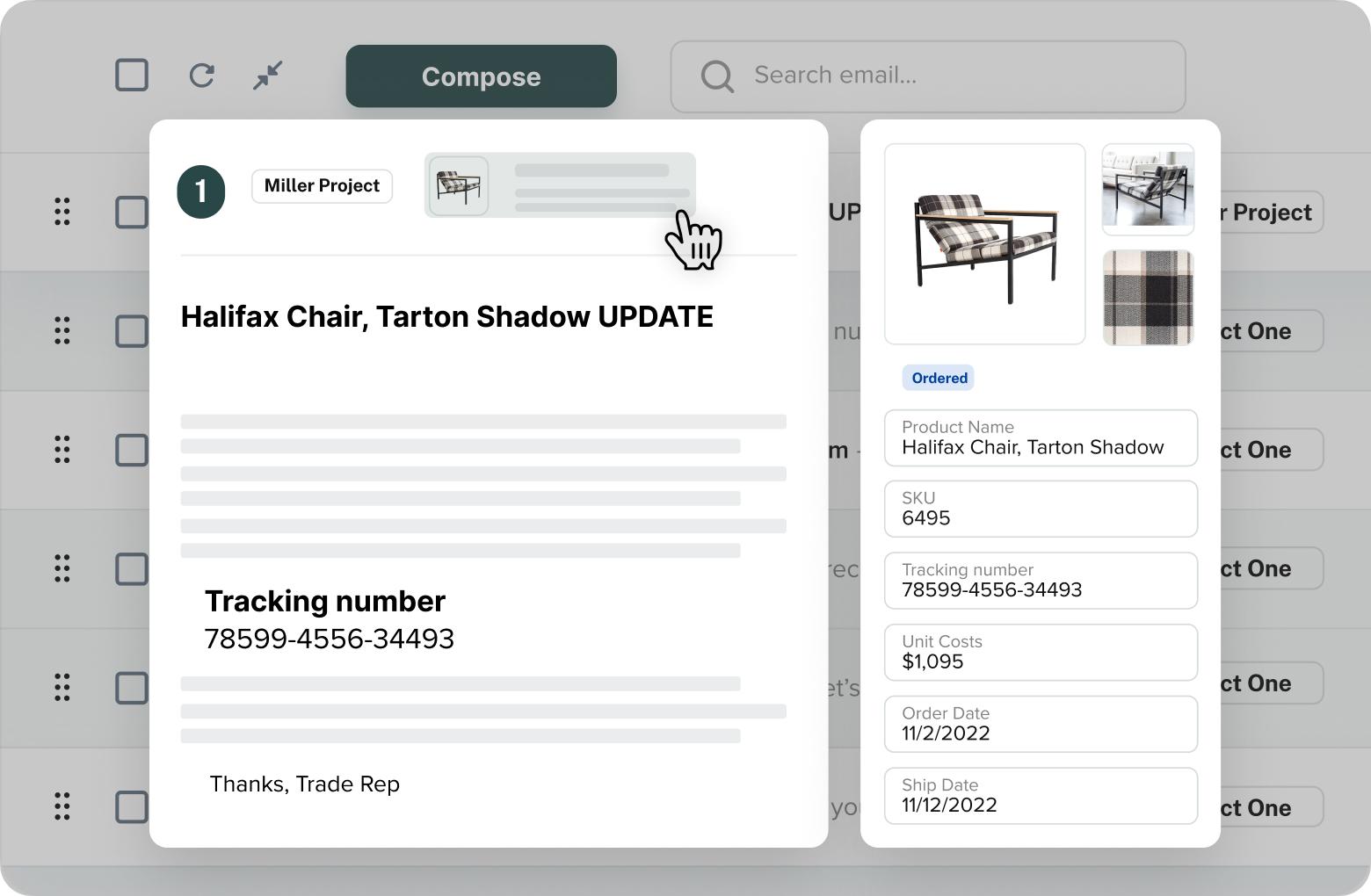This screenshot has width=1371, height=896.
Task: Click the Project tag on the first email row
Action: click(x=1272, y=213)
